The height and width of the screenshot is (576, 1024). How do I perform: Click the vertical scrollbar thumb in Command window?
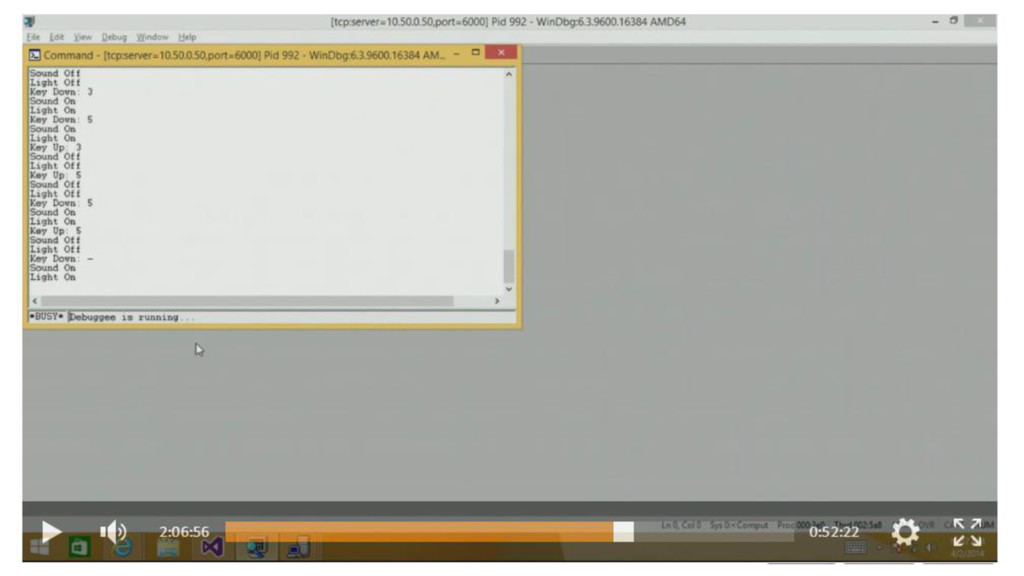509,266
